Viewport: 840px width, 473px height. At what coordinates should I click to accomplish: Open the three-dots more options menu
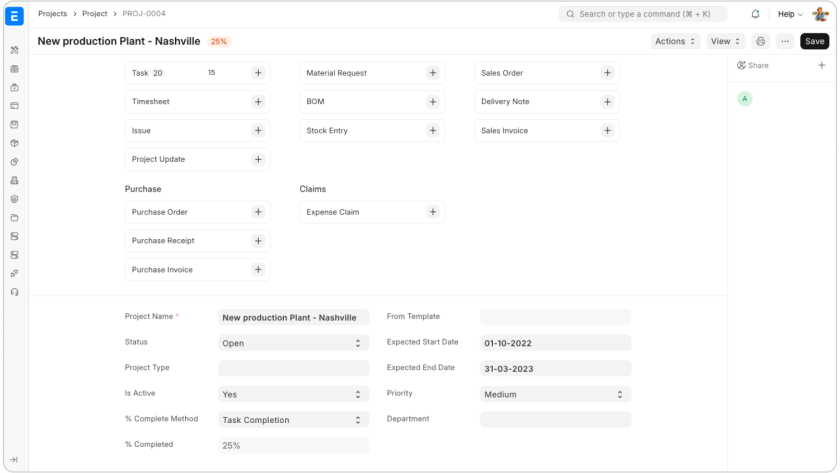click(785, 41)
